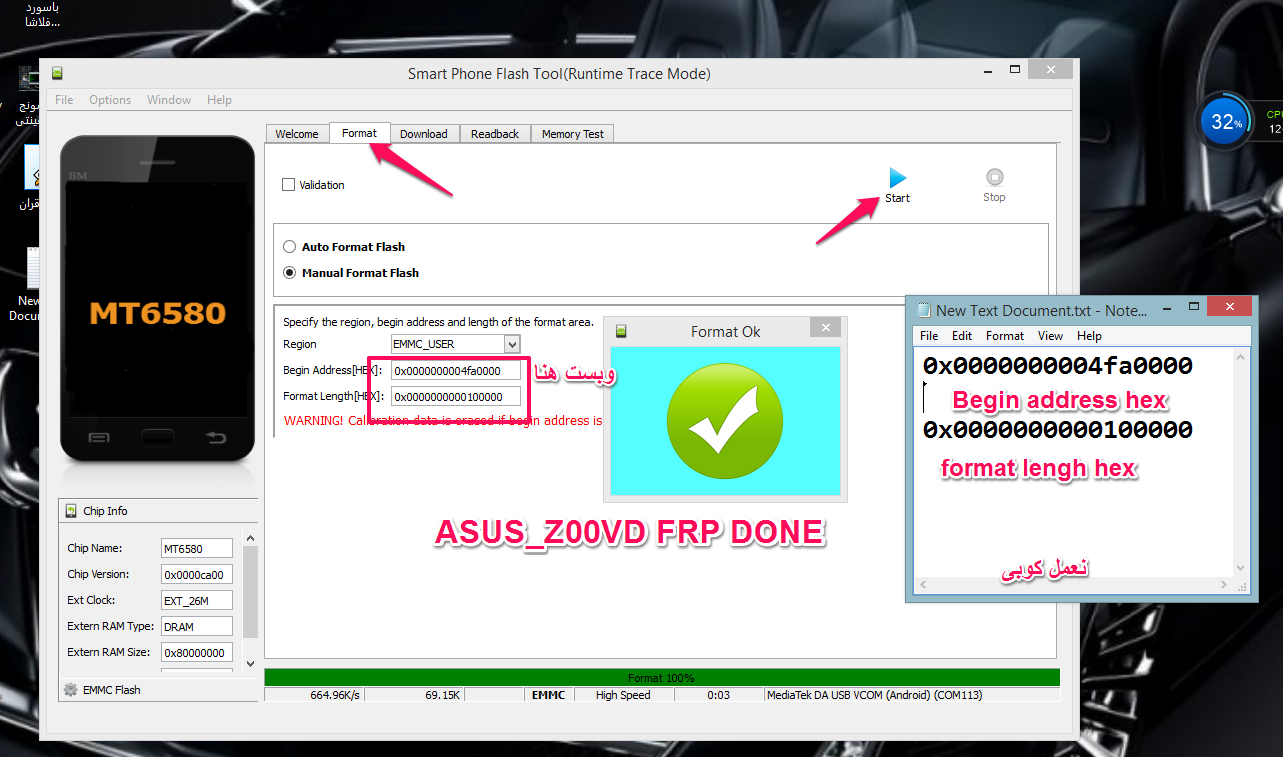Open the Options menu
Image resolution: width=1283 pixels, height=757 pixels.
tap(110, 100)
